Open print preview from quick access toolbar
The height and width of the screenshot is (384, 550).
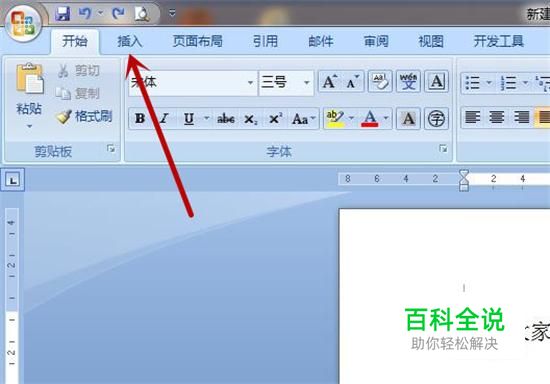(142, 14)
